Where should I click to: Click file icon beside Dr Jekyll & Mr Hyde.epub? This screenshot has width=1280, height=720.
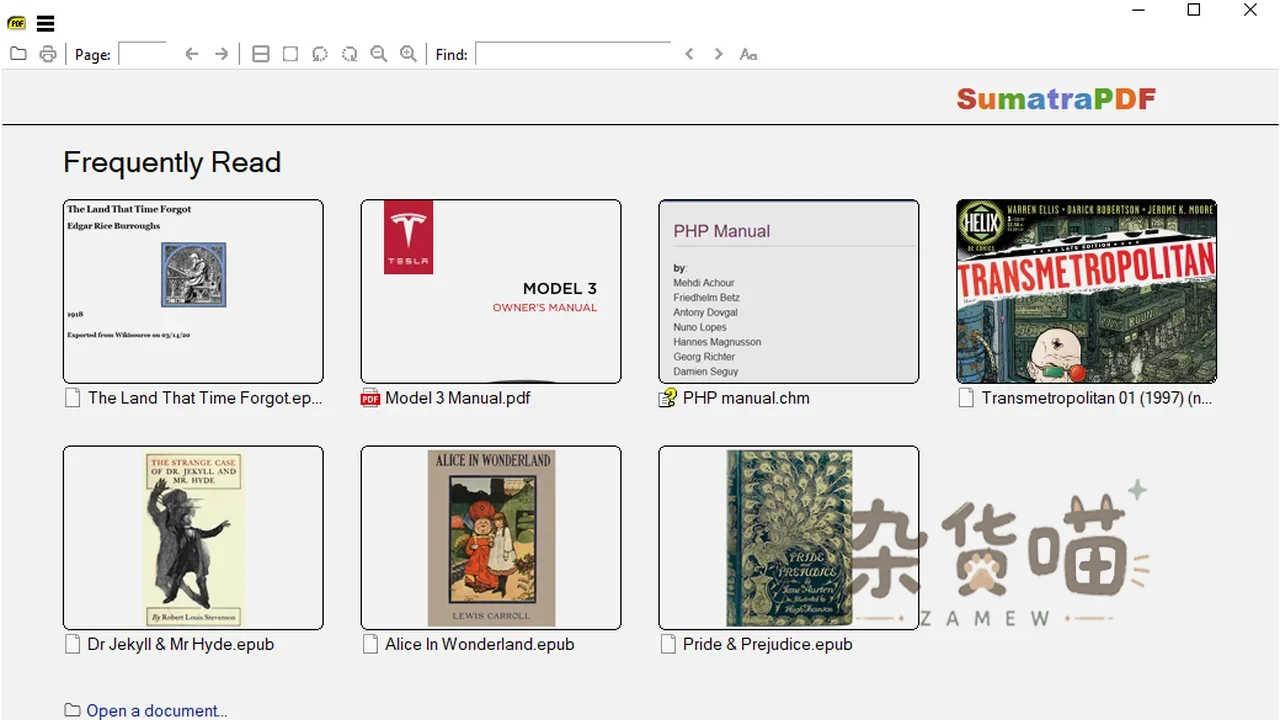pyautogui.click(x=72, y=645)
